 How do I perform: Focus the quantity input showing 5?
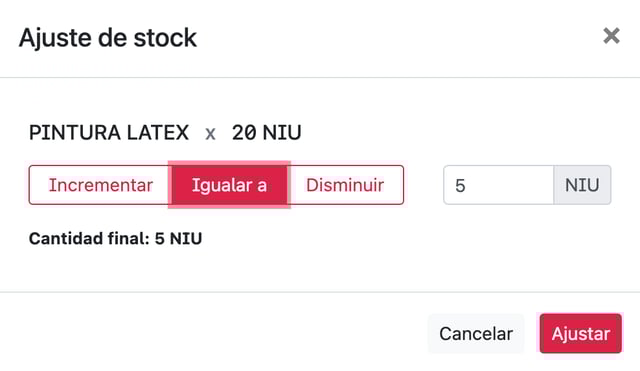(499, 185)
